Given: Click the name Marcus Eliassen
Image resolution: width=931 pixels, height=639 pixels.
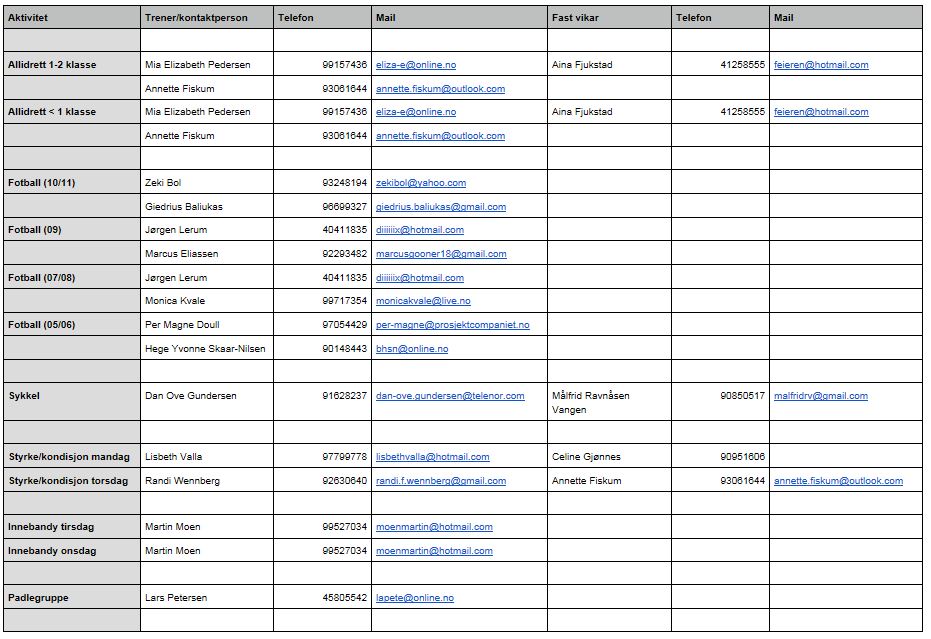Looking at the screenshot, I should pos(181,254).
